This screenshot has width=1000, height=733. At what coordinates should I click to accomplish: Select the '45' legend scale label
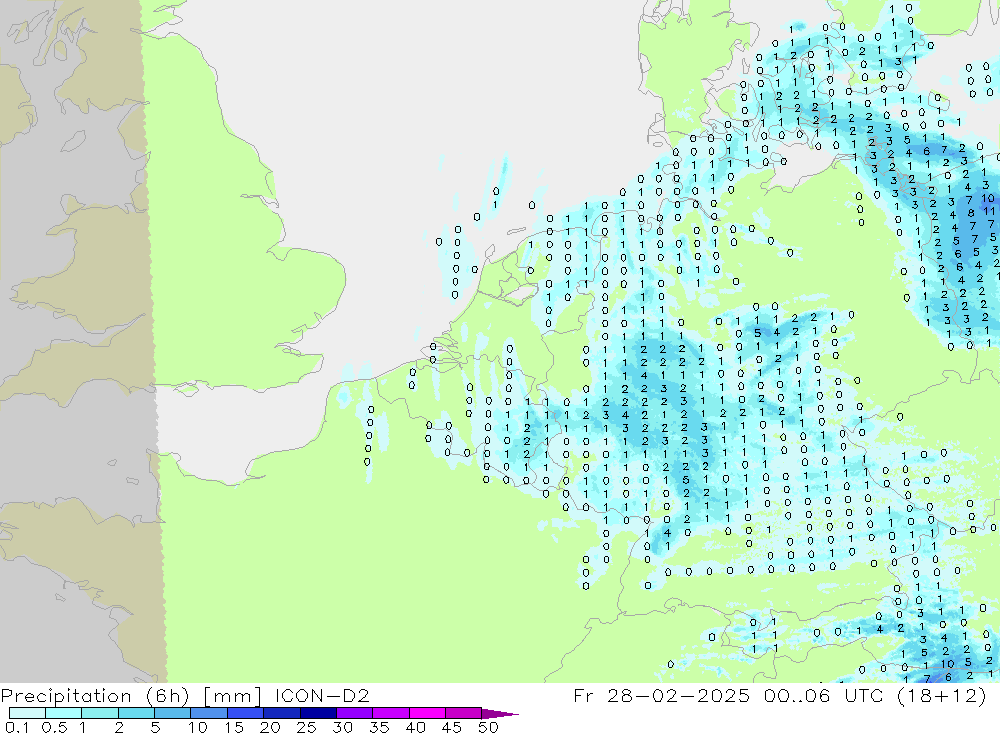click(x=452, y=727)
